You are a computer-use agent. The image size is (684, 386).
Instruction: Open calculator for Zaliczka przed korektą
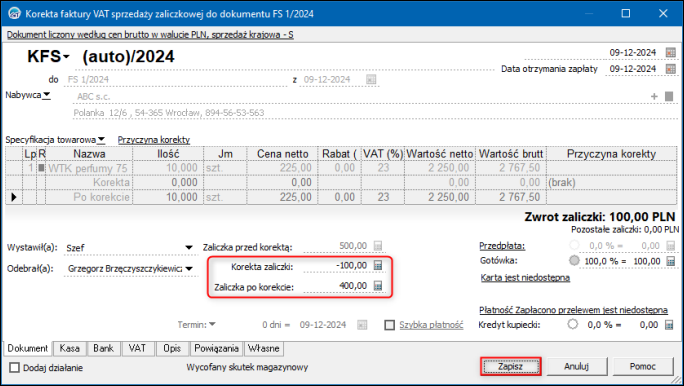coord(378,246)
